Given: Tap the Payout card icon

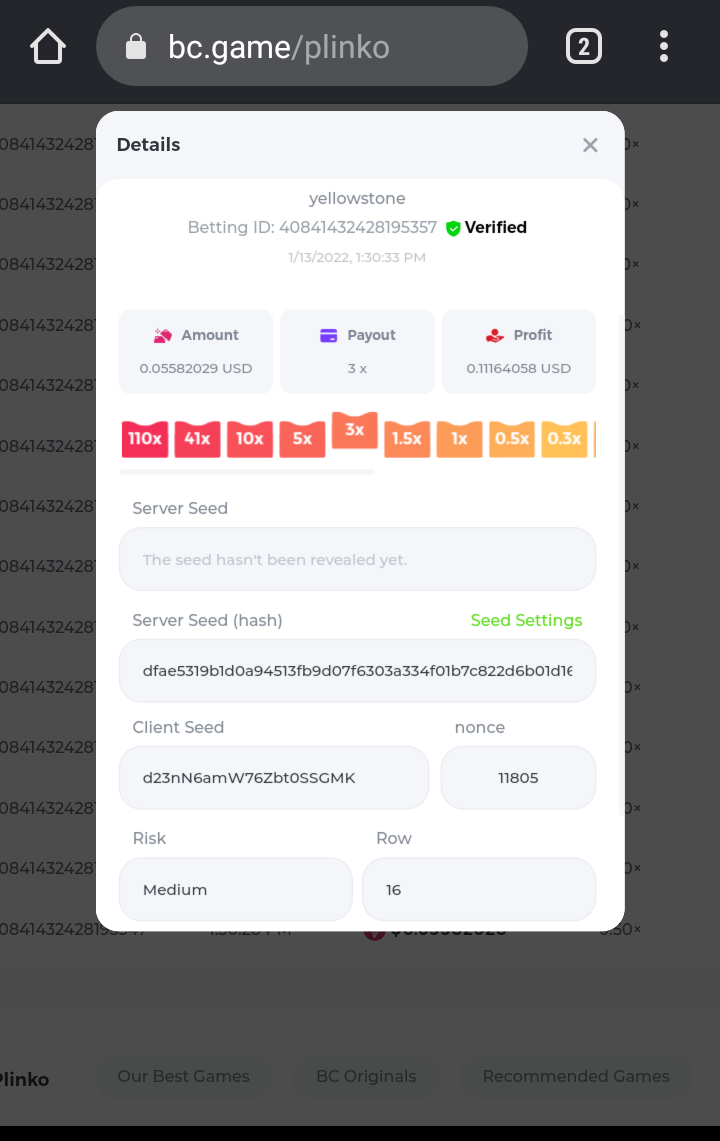Looking at the screenshot, I should point(328,336).
